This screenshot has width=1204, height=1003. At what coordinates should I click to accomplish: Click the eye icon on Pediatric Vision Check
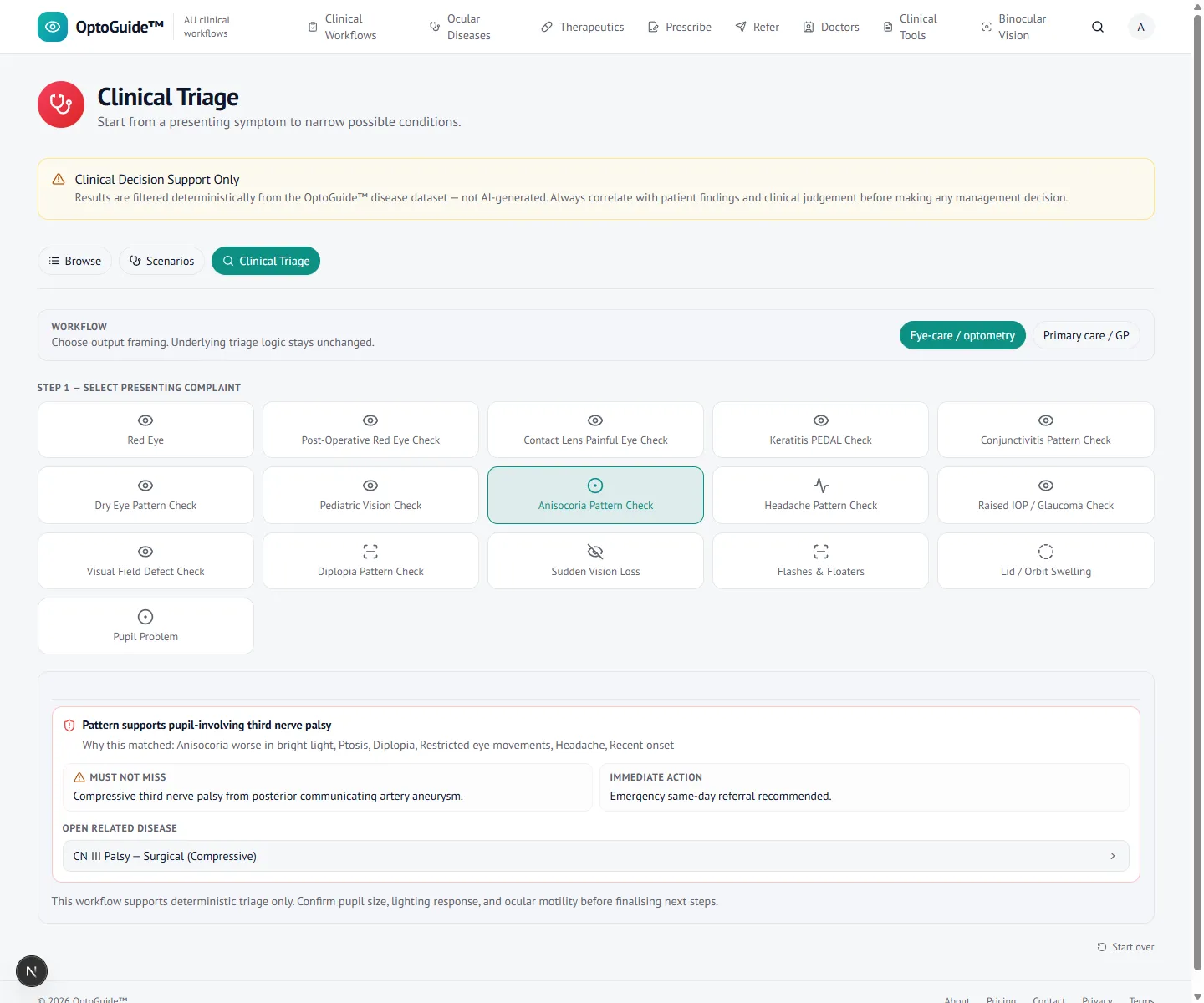click(x=370, y=486)
